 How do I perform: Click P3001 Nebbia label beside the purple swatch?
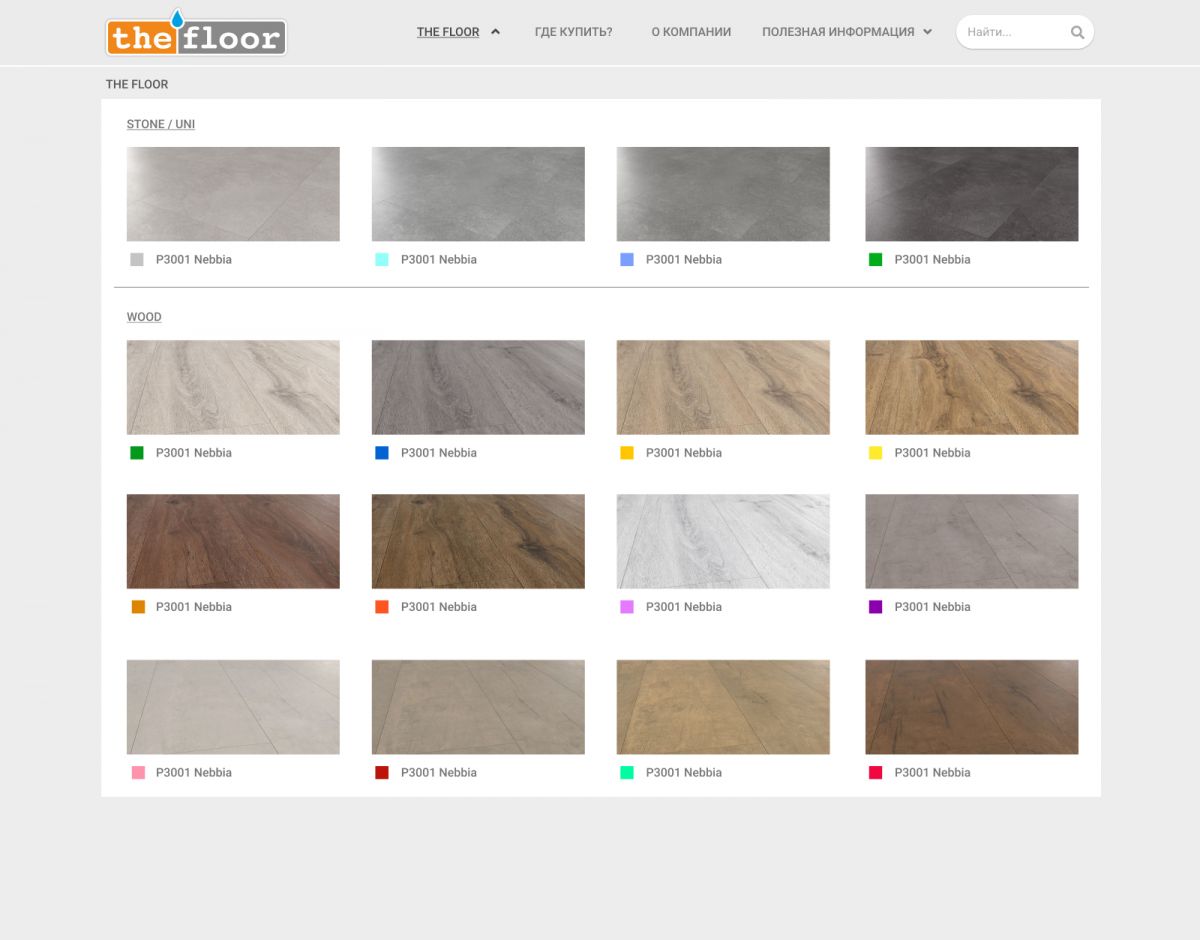tap(933, 607)
